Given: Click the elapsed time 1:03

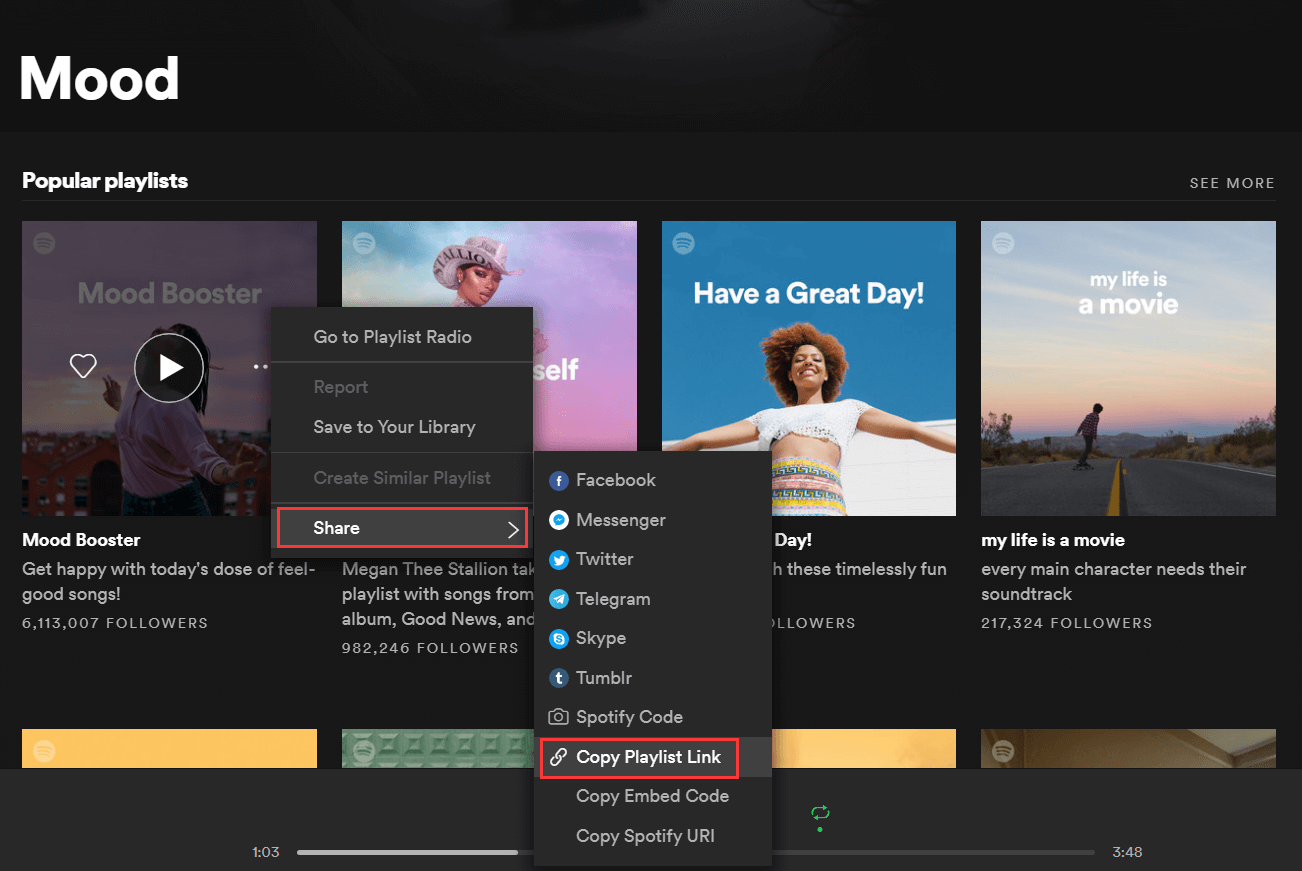Looking at the screenshot, I should [266, 852].
